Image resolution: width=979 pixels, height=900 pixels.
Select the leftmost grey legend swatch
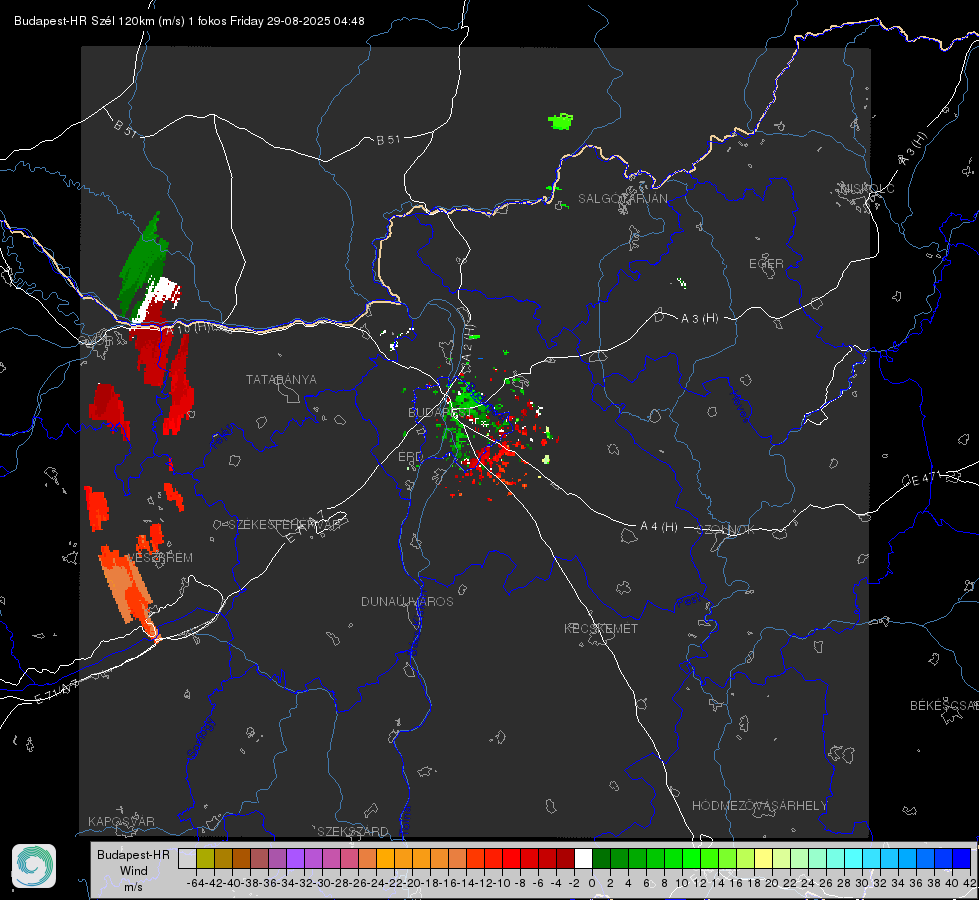[187, 858]
